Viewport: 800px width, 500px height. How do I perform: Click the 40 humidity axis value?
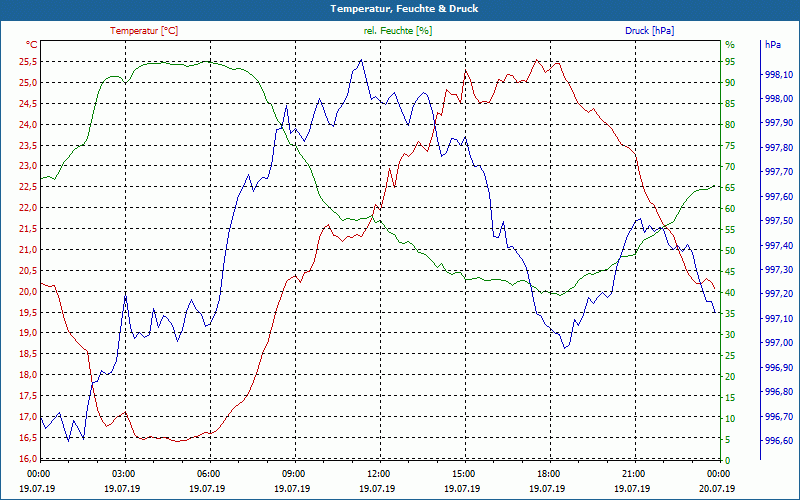[730, 292]
